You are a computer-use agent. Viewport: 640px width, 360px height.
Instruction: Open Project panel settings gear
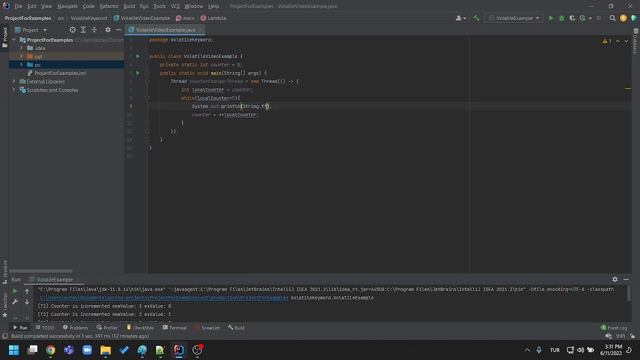tap(108, 30)
